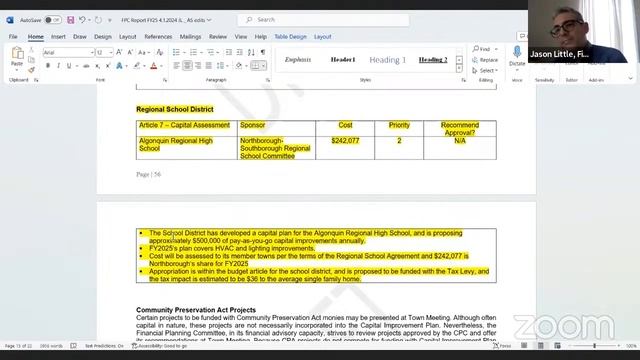Click the $242,077 cost table cell
This screenshot has height=360, width=640.
tap(345, 148)
